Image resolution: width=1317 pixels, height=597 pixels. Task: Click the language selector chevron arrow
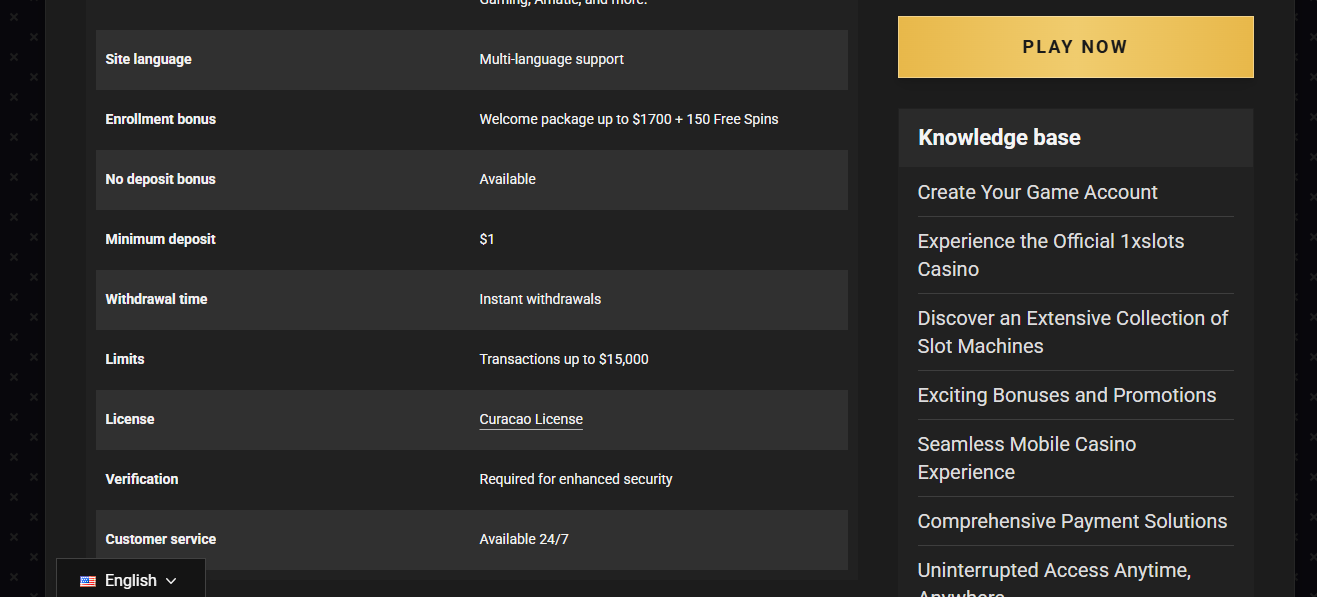(171, 581)
